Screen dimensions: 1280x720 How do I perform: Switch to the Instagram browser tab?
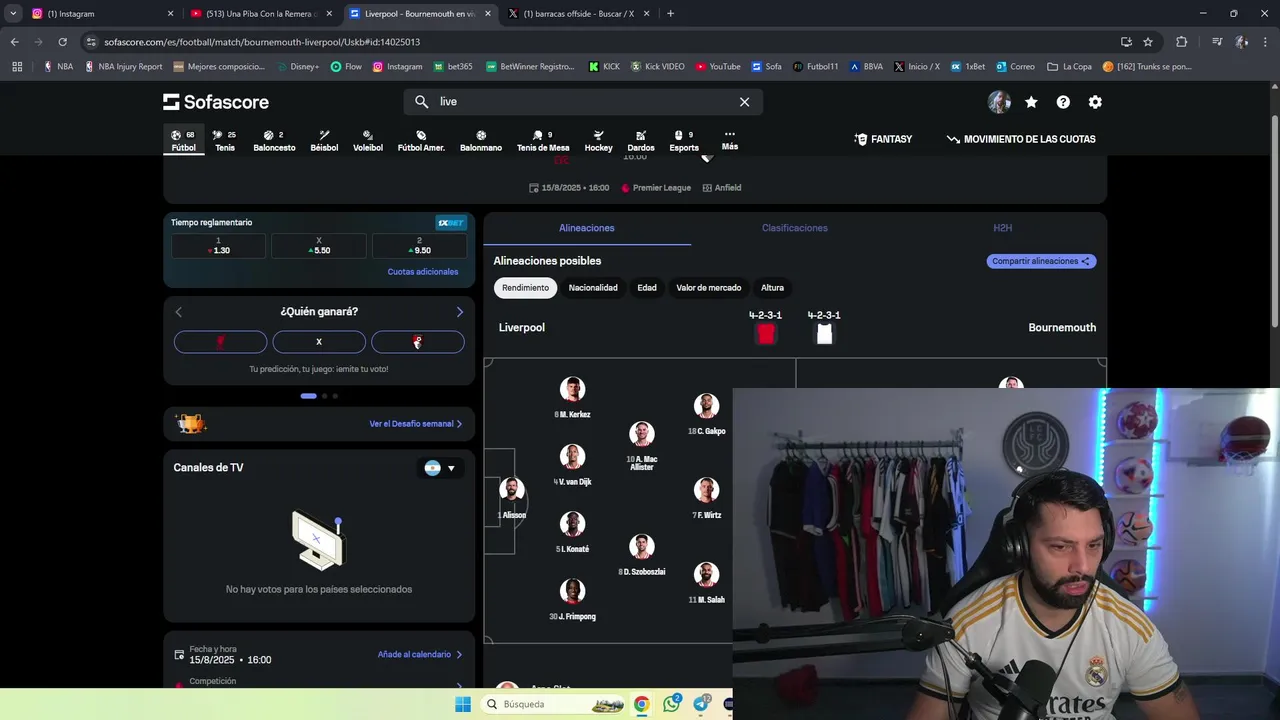[x=100, y=14]
